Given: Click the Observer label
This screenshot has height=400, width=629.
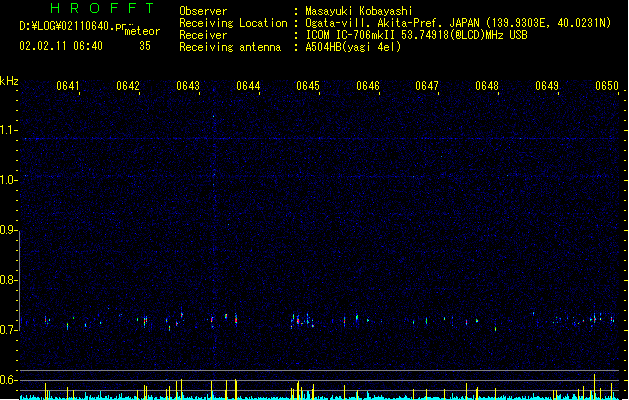Looking at the screenshot, I should coord(203,11).
